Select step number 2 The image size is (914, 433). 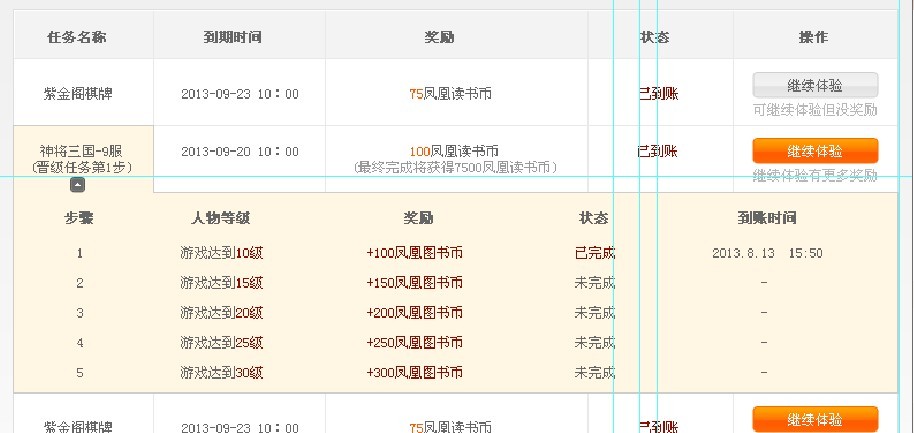tap(79, 283)
